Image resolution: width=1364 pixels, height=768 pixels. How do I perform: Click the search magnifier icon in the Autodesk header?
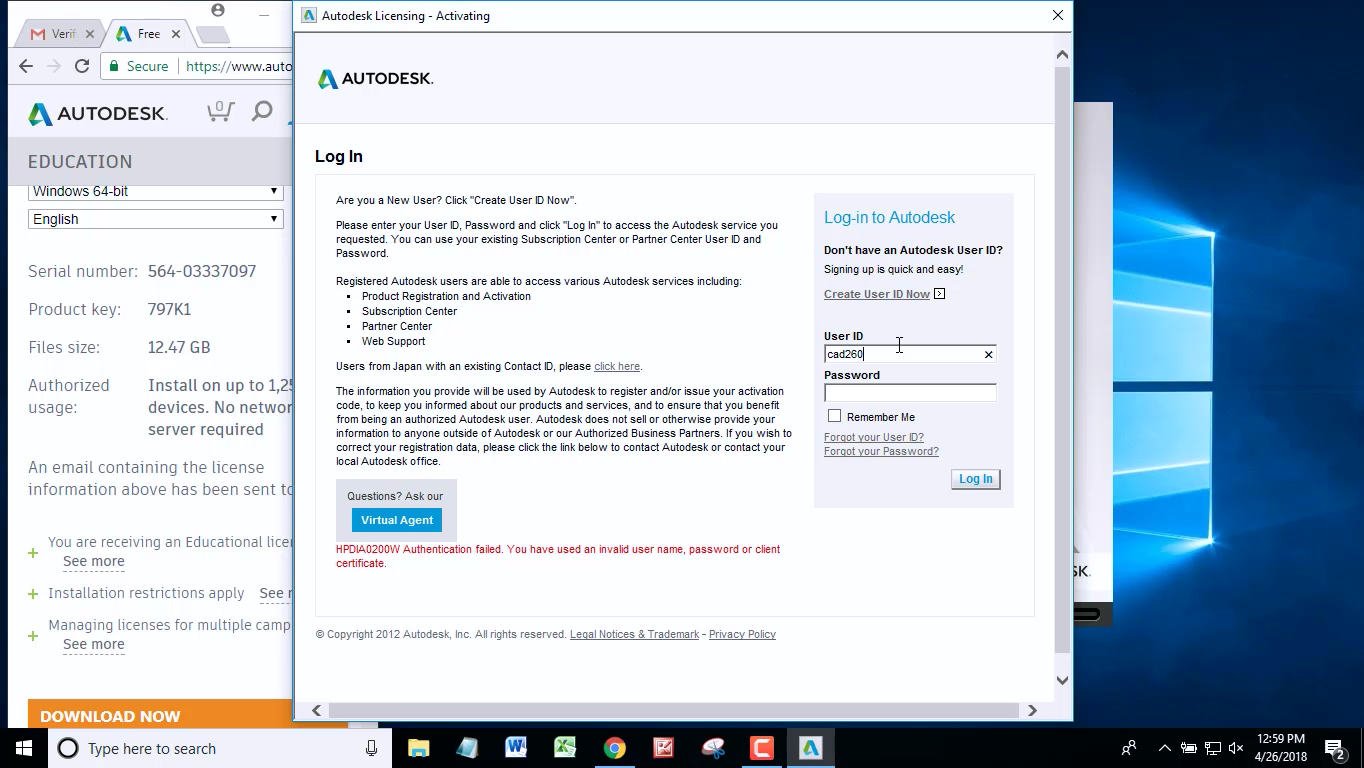coord(261,111)
